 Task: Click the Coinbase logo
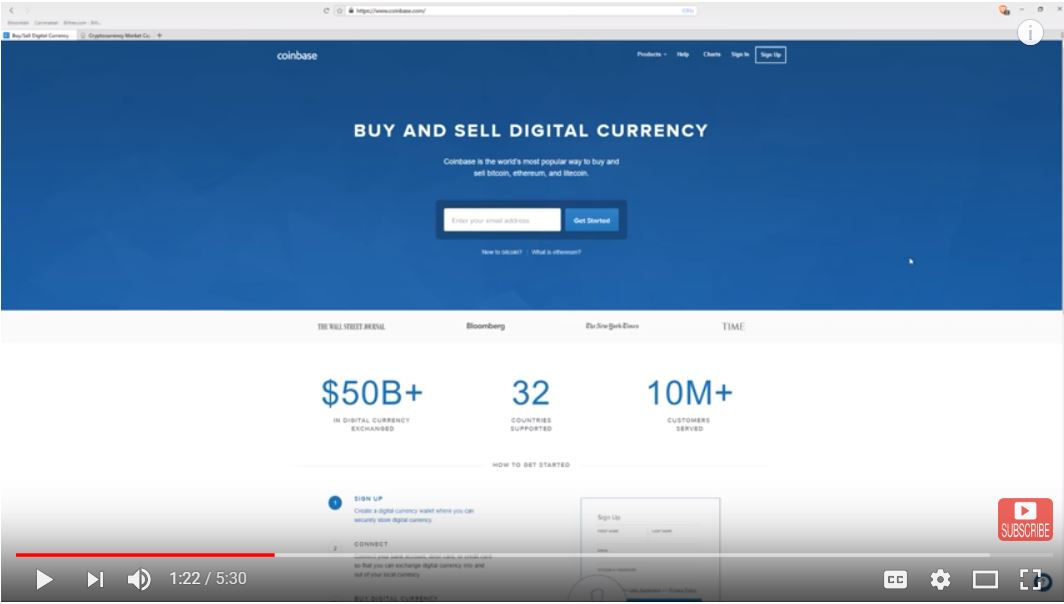(297, 56)
